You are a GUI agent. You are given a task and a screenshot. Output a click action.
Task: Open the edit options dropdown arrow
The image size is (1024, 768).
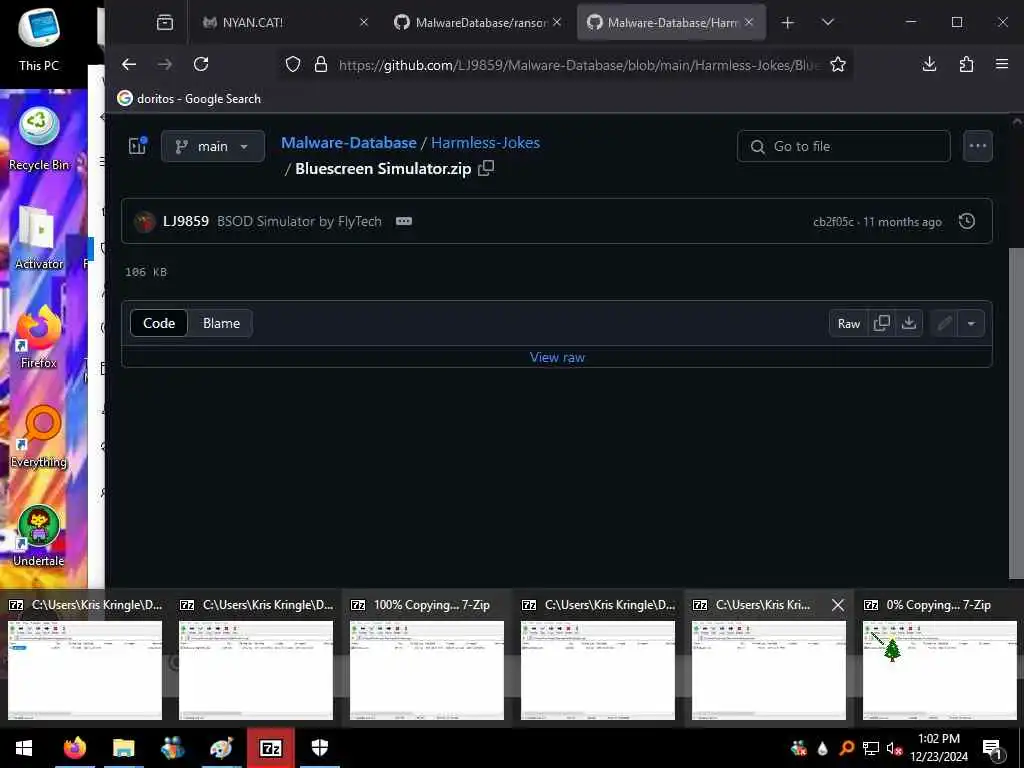(971, 323)
